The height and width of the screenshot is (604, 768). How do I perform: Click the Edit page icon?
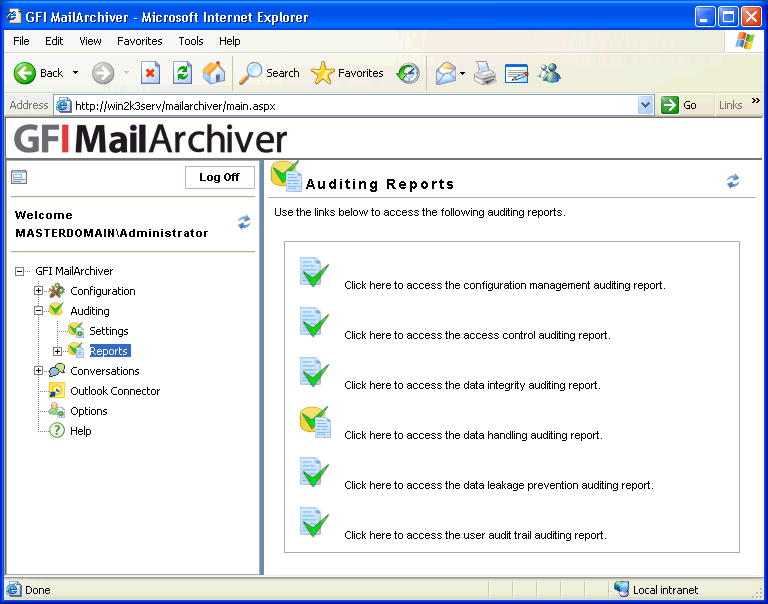click(x=516, y=73)
